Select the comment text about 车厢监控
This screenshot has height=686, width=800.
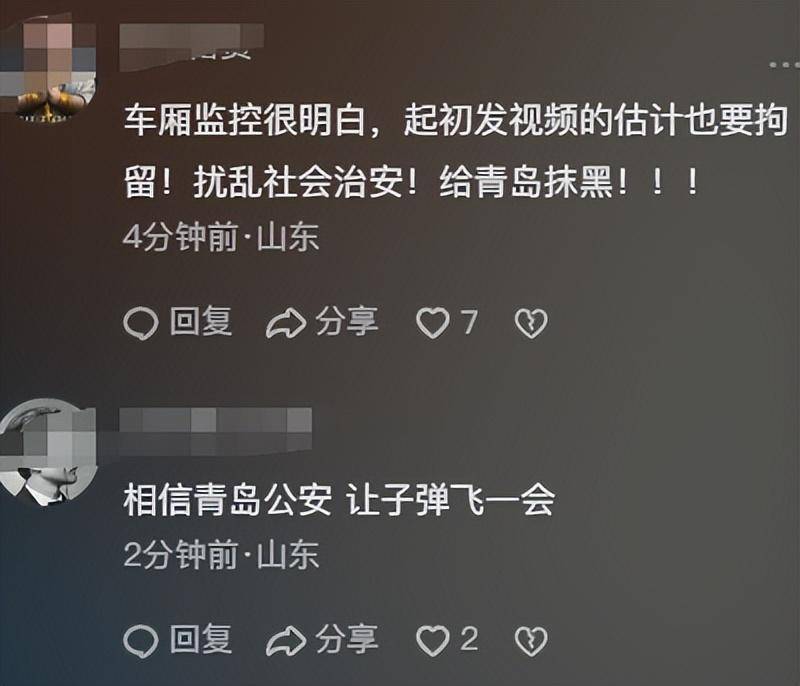coord(456,151)
